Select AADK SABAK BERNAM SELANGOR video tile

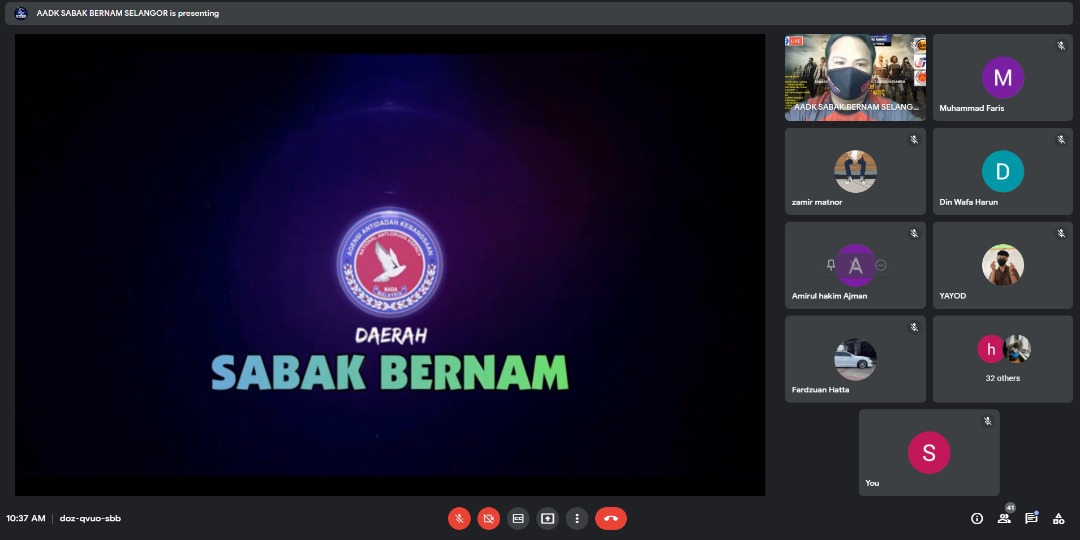point(855,77)
